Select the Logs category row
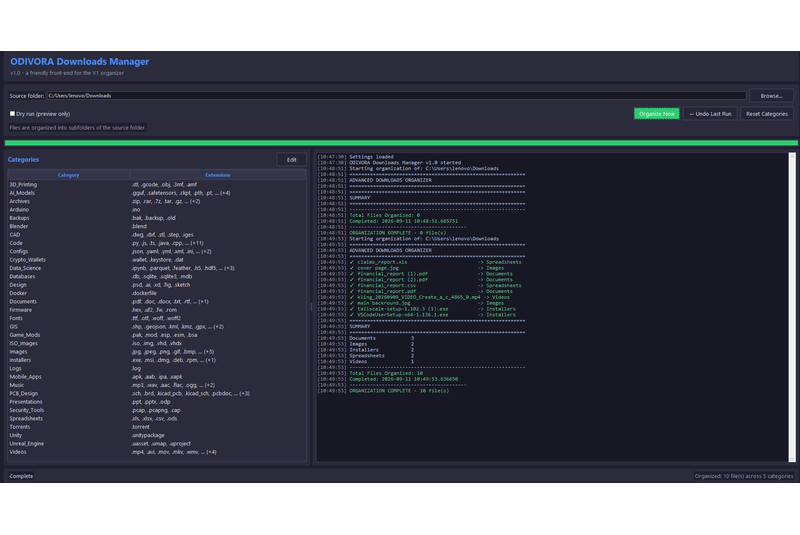The image size is (800, 535). tap(157, 368)
